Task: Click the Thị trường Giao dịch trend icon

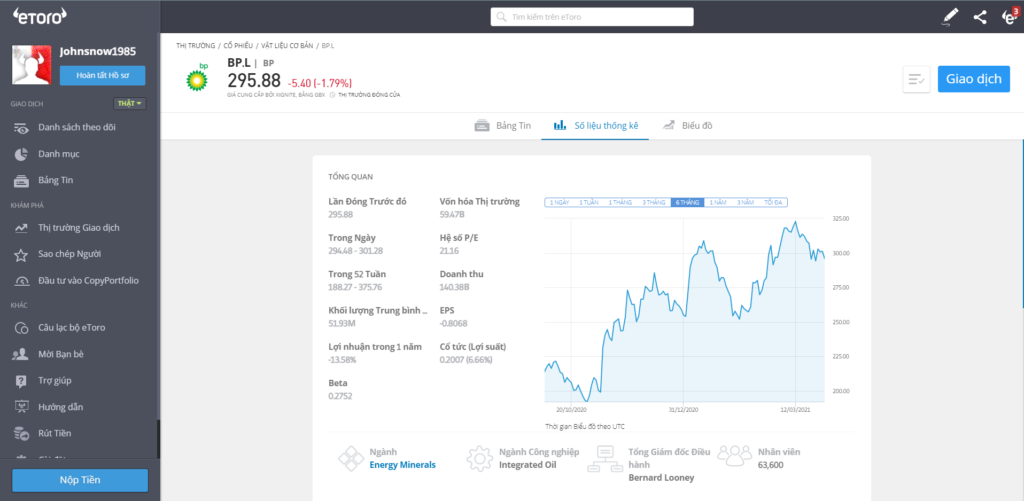Action: (x=22, y=228)
